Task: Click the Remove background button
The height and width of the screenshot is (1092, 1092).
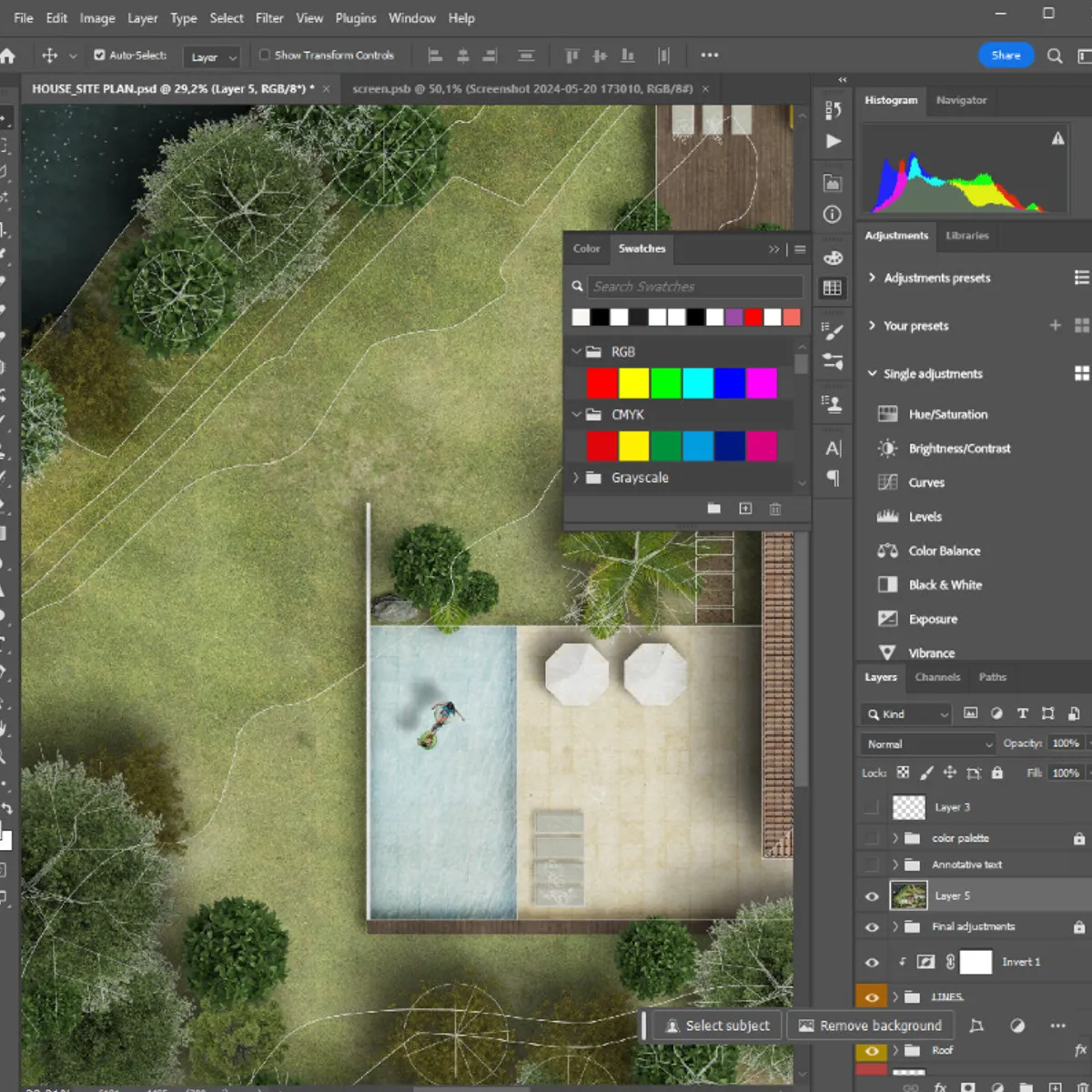Action: pos(870,1026)
